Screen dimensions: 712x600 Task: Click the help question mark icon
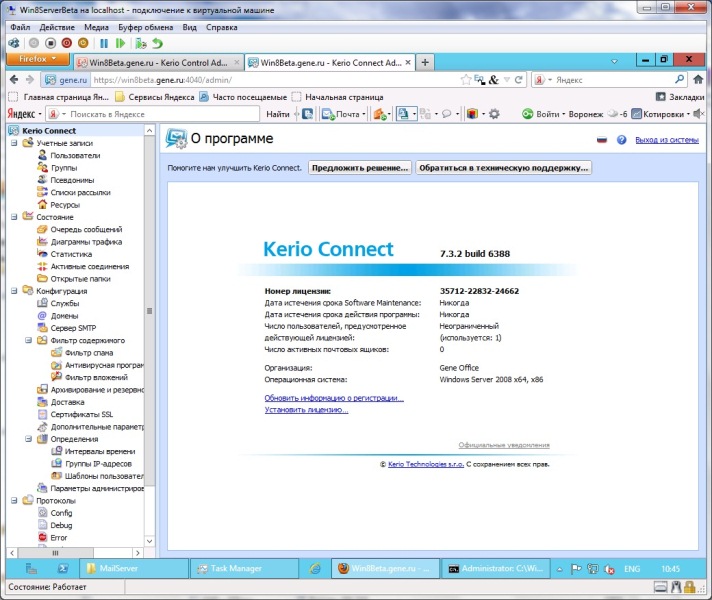(622, 141)
